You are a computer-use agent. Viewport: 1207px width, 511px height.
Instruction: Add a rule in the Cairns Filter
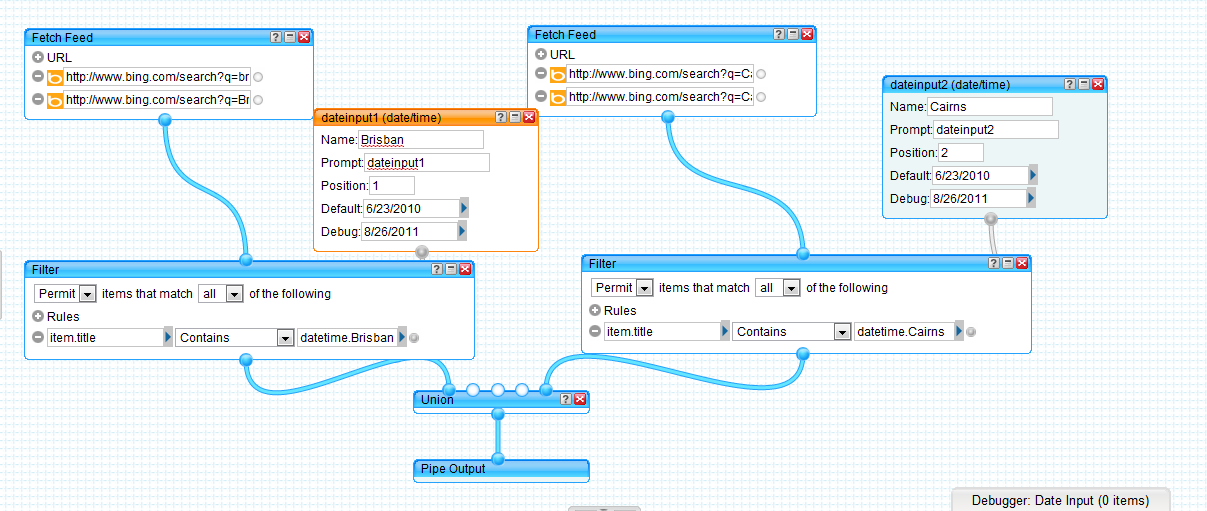pos(595,311)
